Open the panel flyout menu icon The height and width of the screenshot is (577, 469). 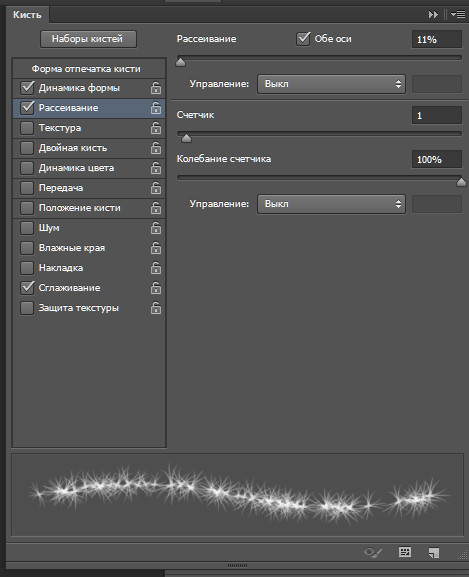pyautogui.click(x=458, y=15)
